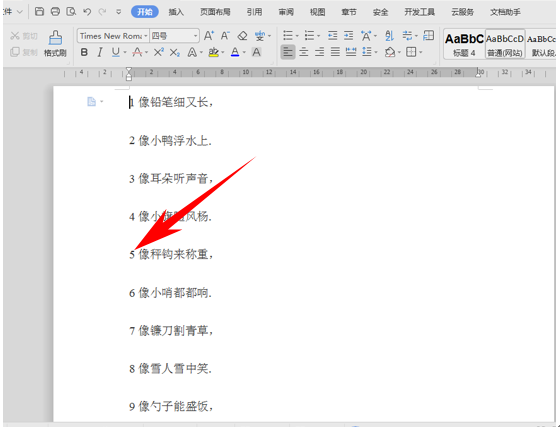560x427 pixels.
Task: Click the Print icon
Action: pyautogui.click(x=55, y=12)
